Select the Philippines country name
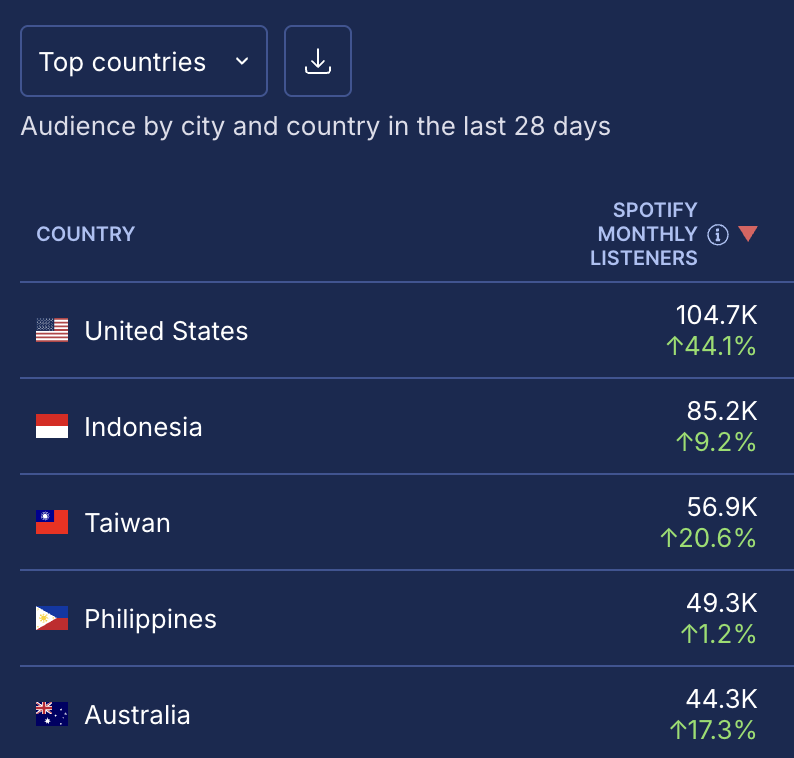Screen dimensions: 794x758 (x=150, y=619)
